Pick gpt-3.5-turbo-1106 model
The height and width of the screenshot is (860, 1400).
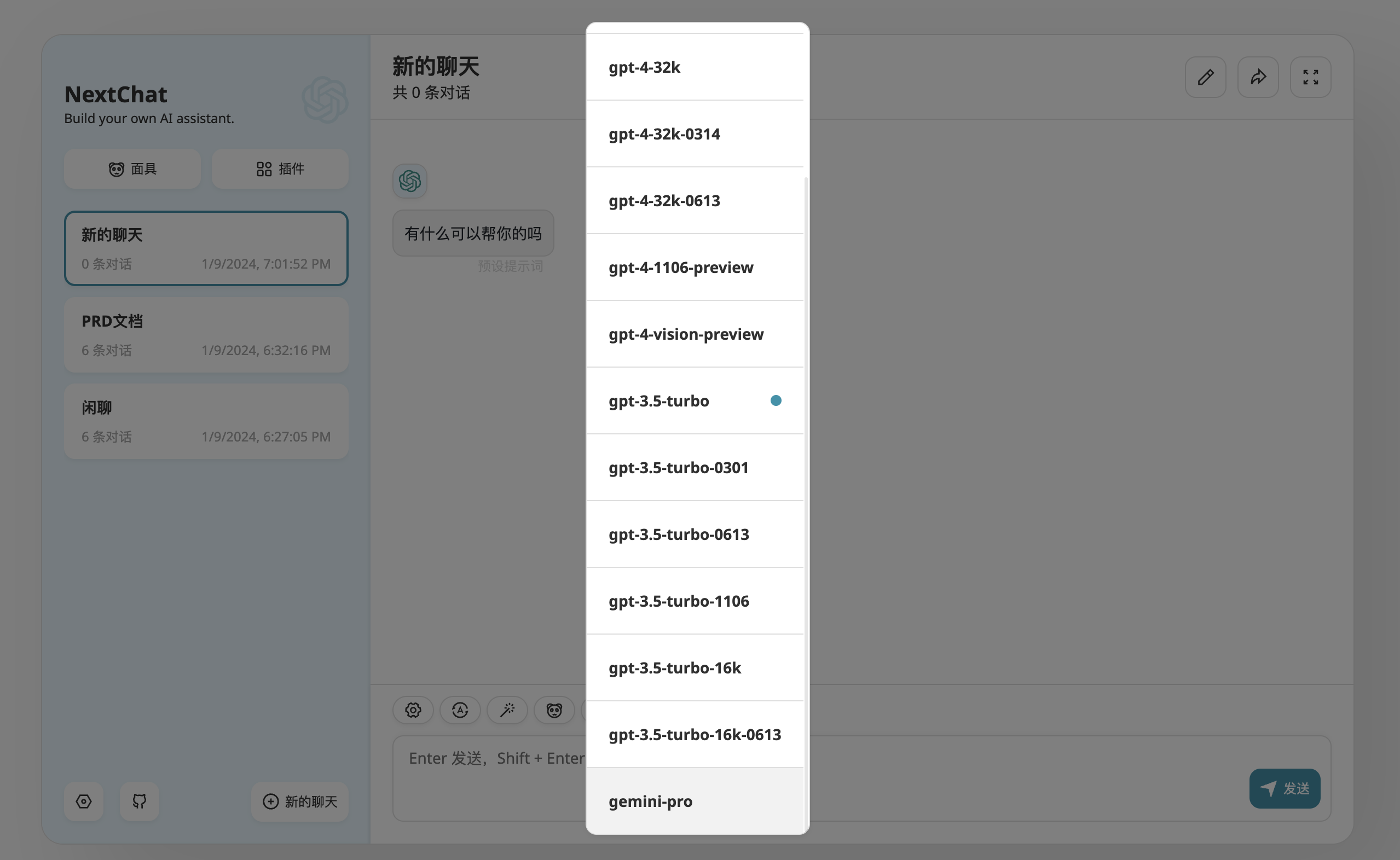[x=695, y=601]
